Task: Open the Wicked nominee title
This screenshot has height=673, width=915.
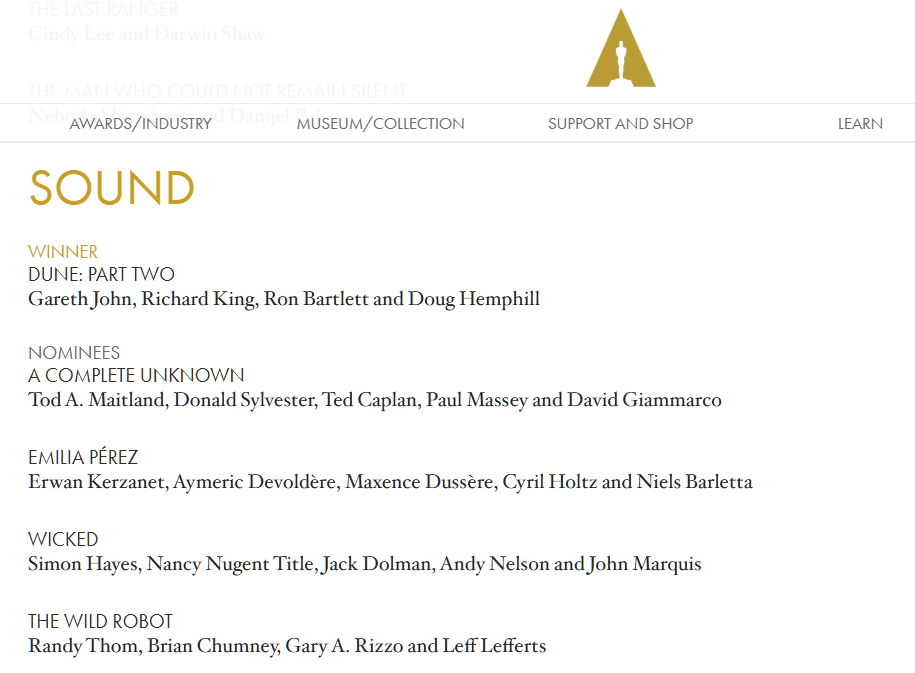Action: point(63,540)
